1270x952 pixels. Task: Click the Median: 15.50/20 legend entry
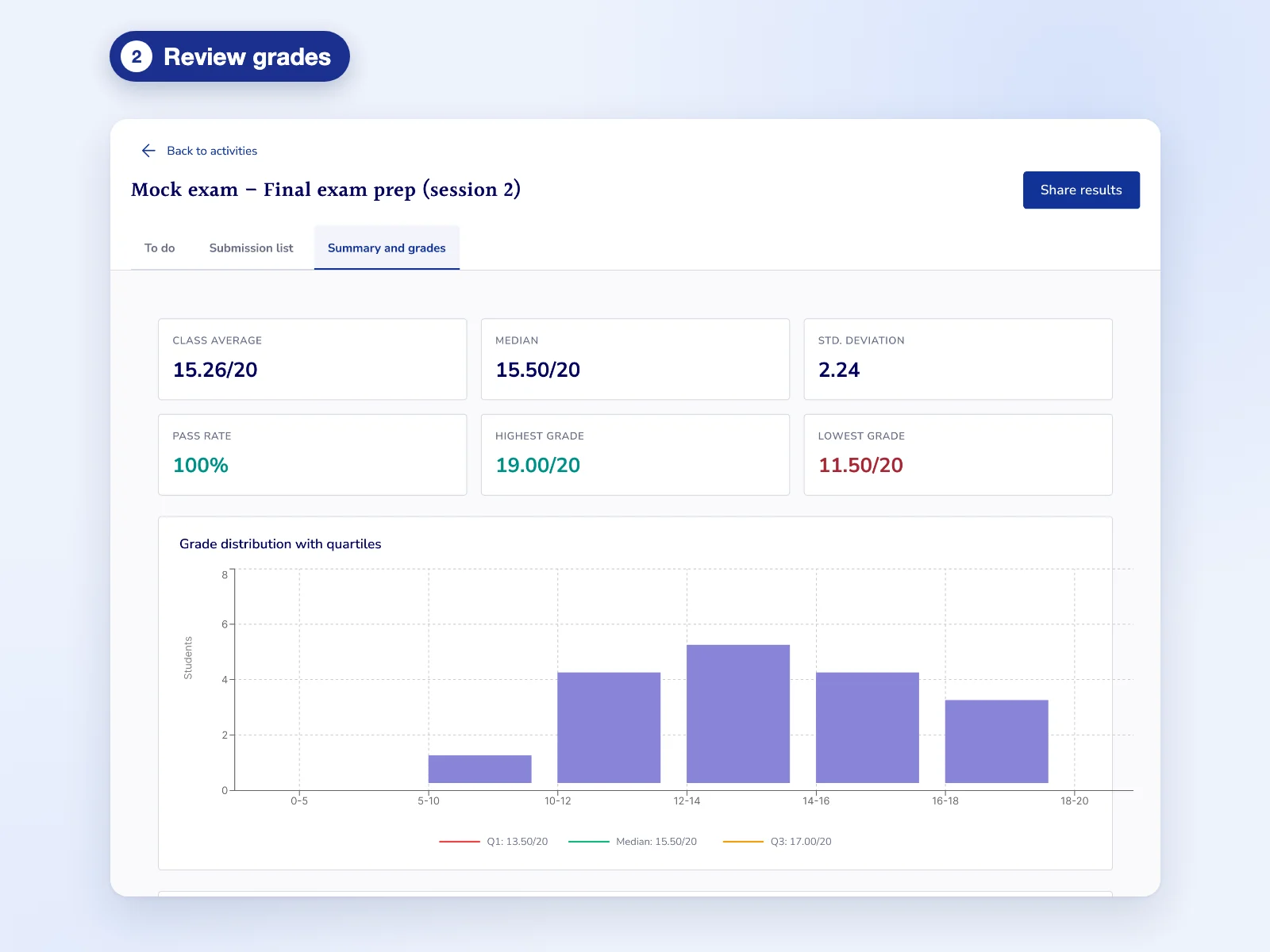[633, 842]
